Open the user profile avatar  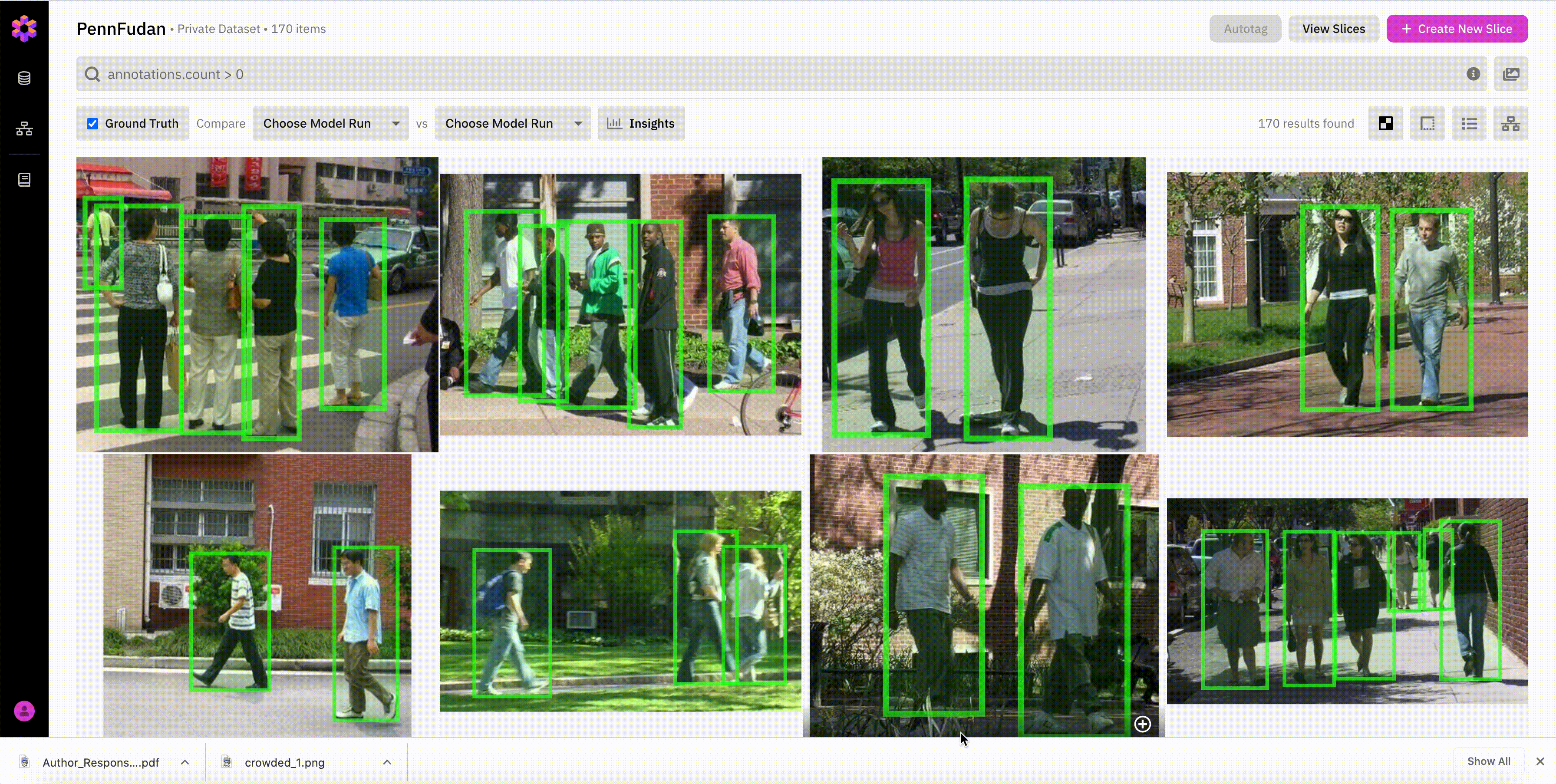(x=24, y=711)
